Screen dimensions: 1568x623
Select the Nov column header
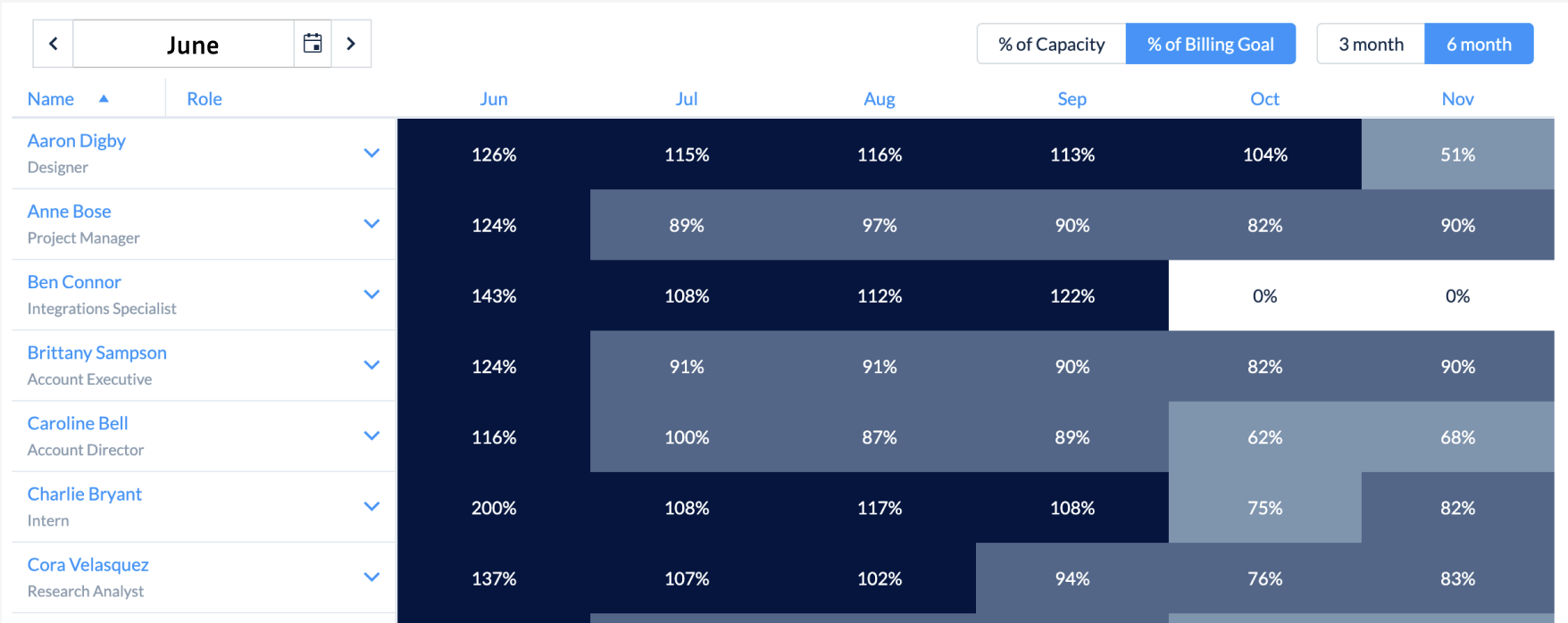click(1457, 98)
